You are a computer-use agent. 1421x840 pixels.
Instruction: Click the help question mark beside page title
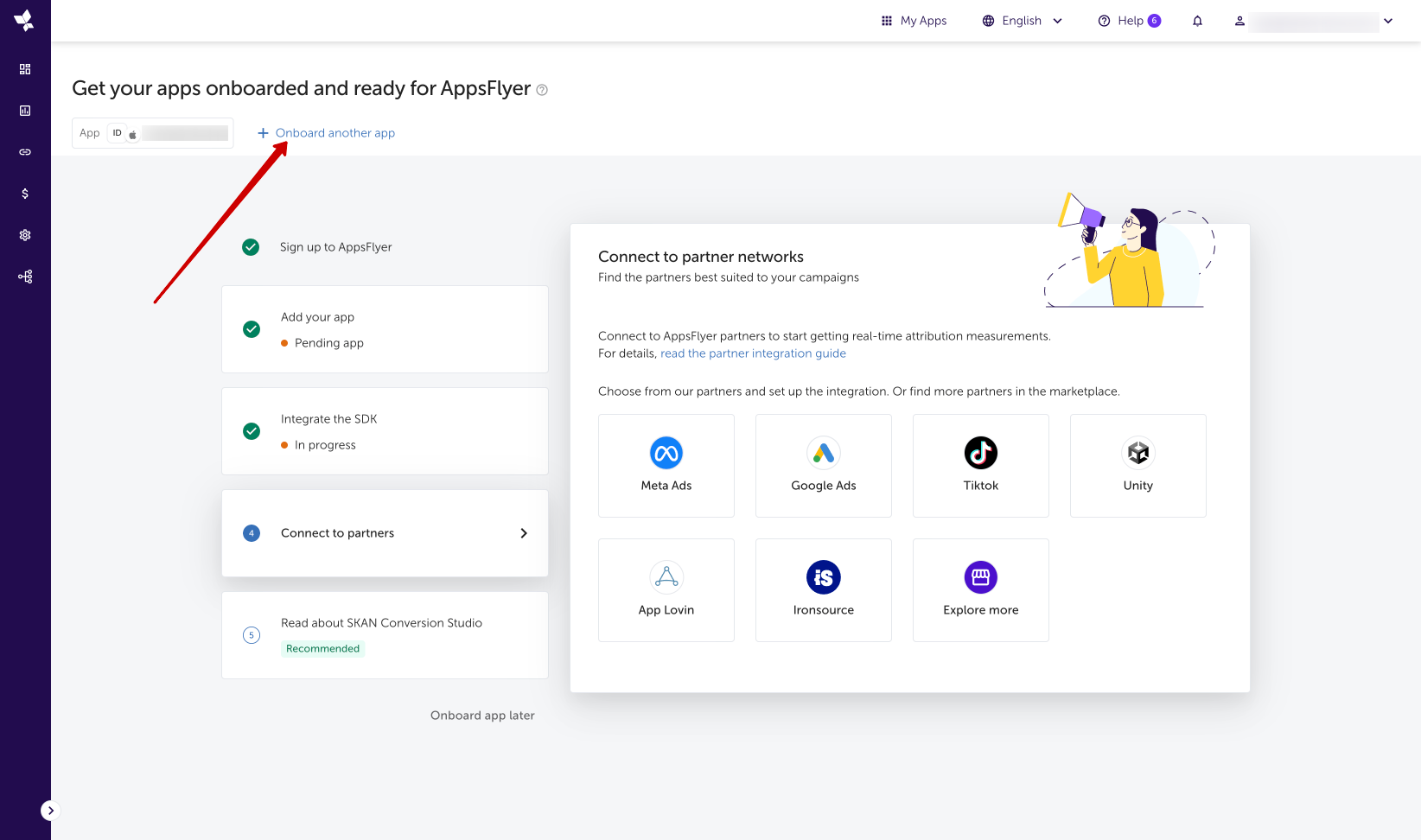click(542, 90)
